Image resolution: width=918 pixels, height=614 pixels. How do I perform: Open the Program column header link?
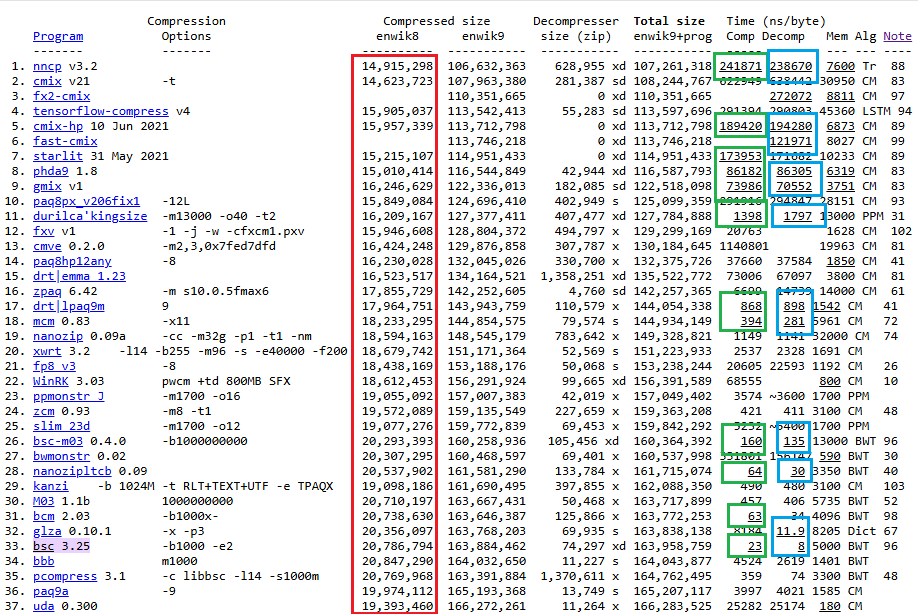pos(58,36)
